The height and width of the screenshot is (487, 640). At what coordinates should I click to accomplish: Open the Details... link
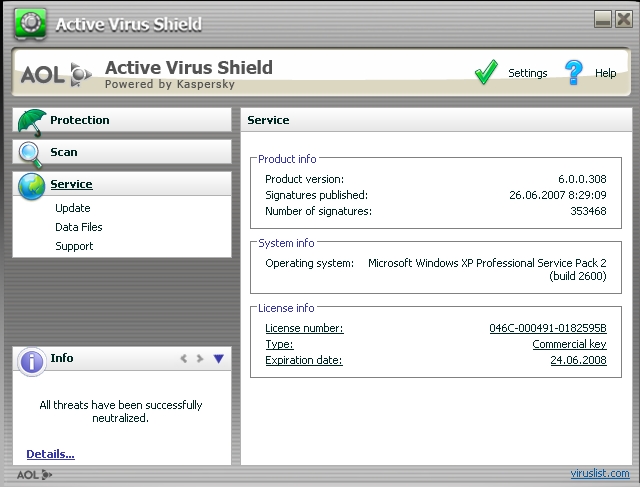(x=50, y=454)
